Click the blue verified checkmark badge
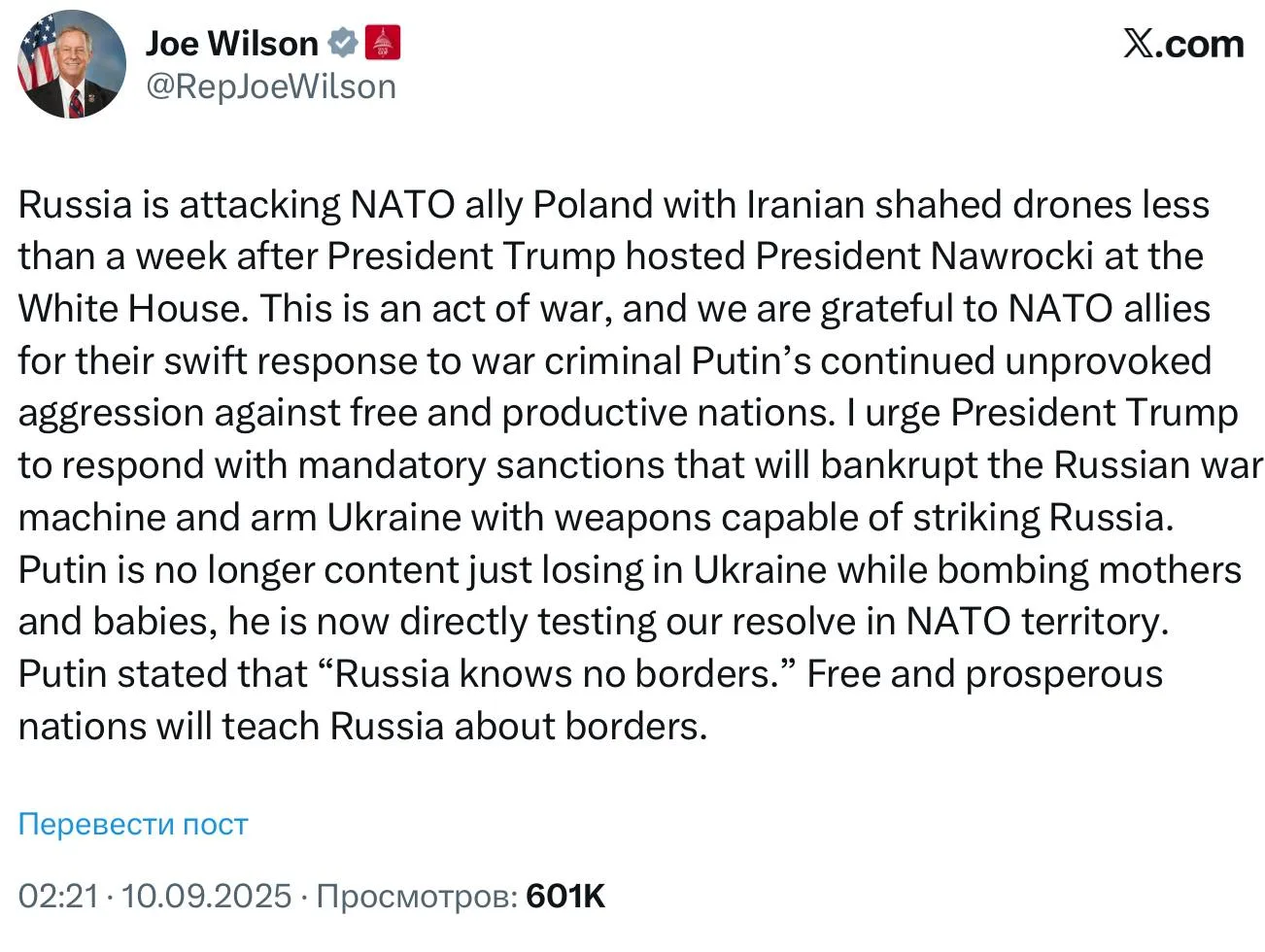The image size is (1265, 952). (x=342, y=43)
